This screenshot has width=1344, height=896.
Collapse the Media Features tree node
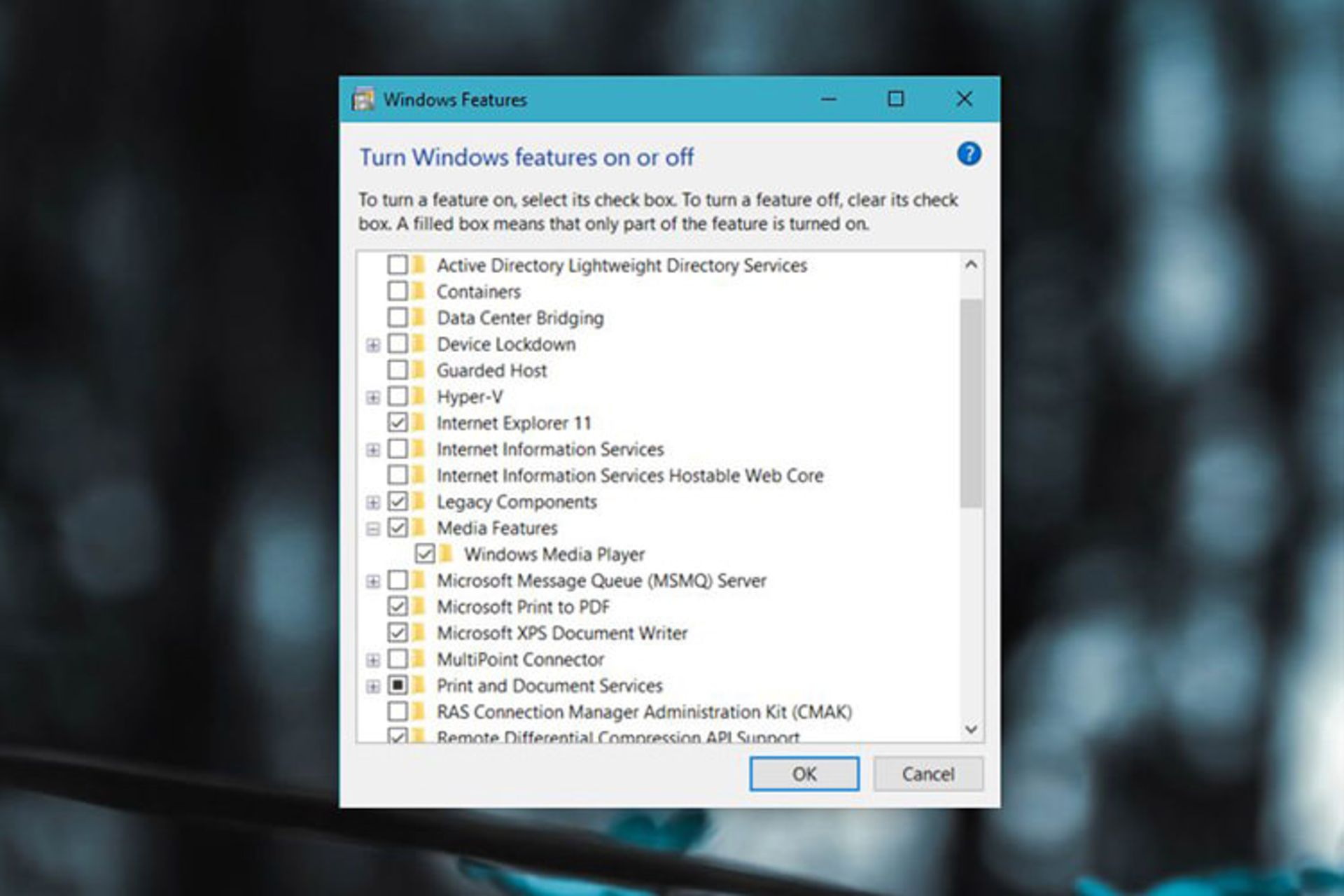pyautogui.click(x=373, y=528)
